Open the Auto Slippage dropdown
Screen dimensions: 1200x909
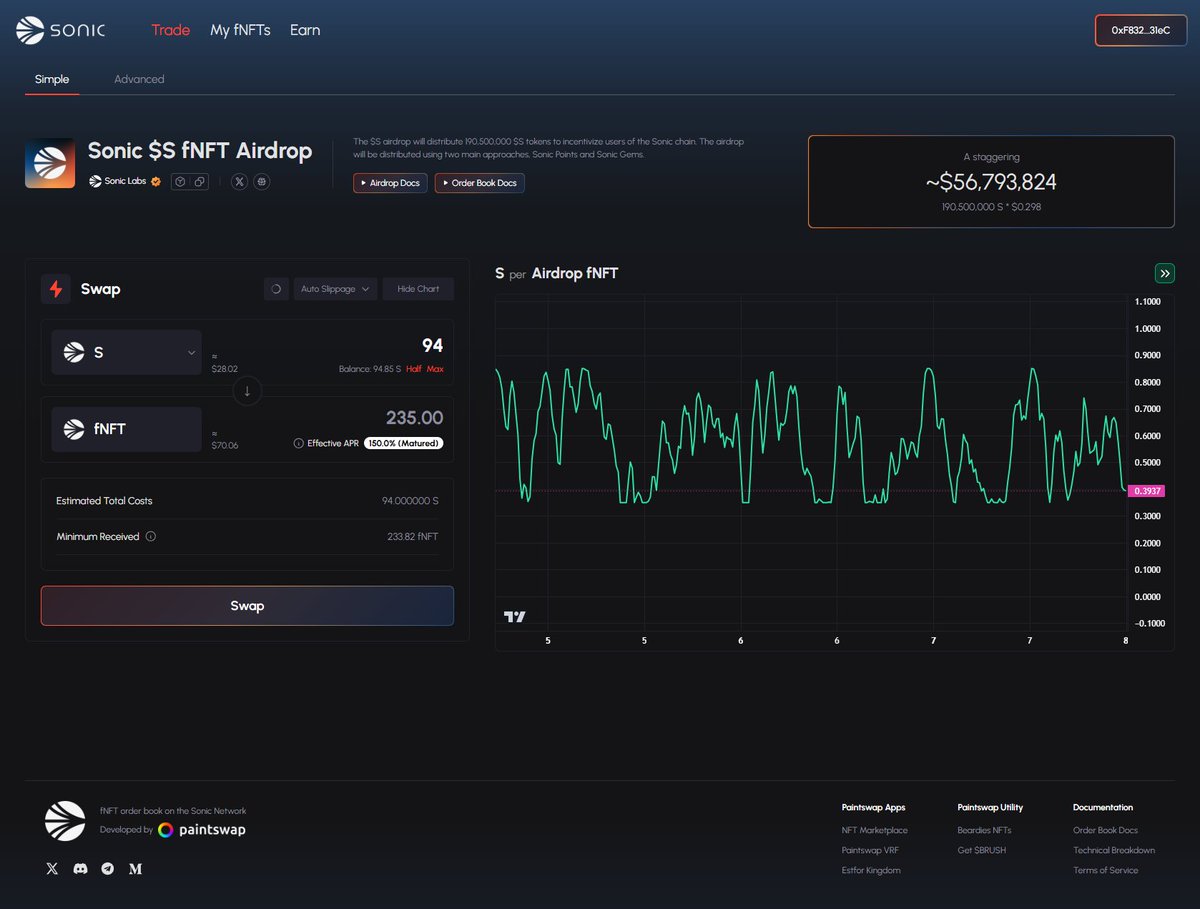click(x=335, y=289)
